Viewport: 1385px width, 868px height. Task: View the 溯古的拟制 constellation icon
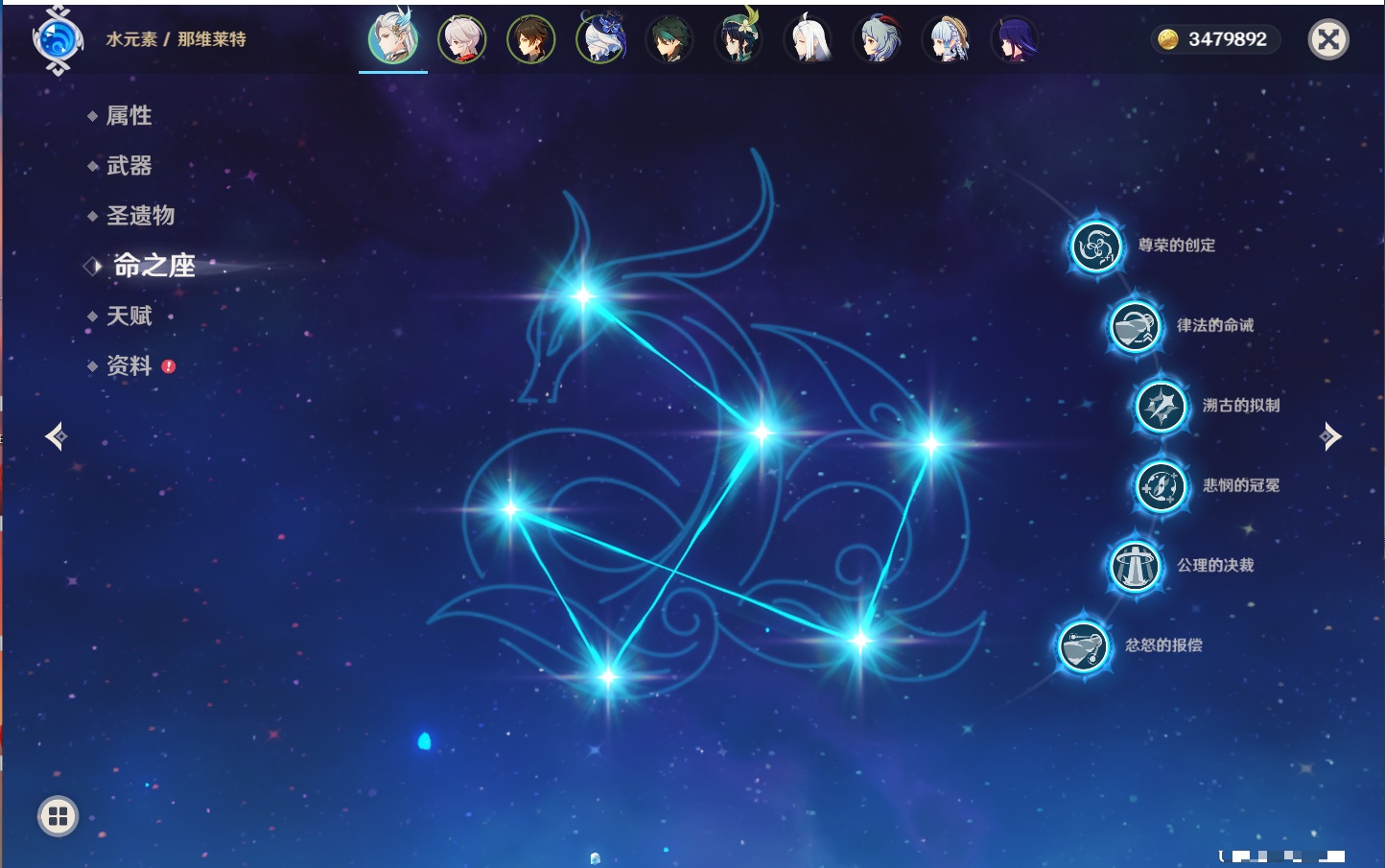[x=1162, y=406]
